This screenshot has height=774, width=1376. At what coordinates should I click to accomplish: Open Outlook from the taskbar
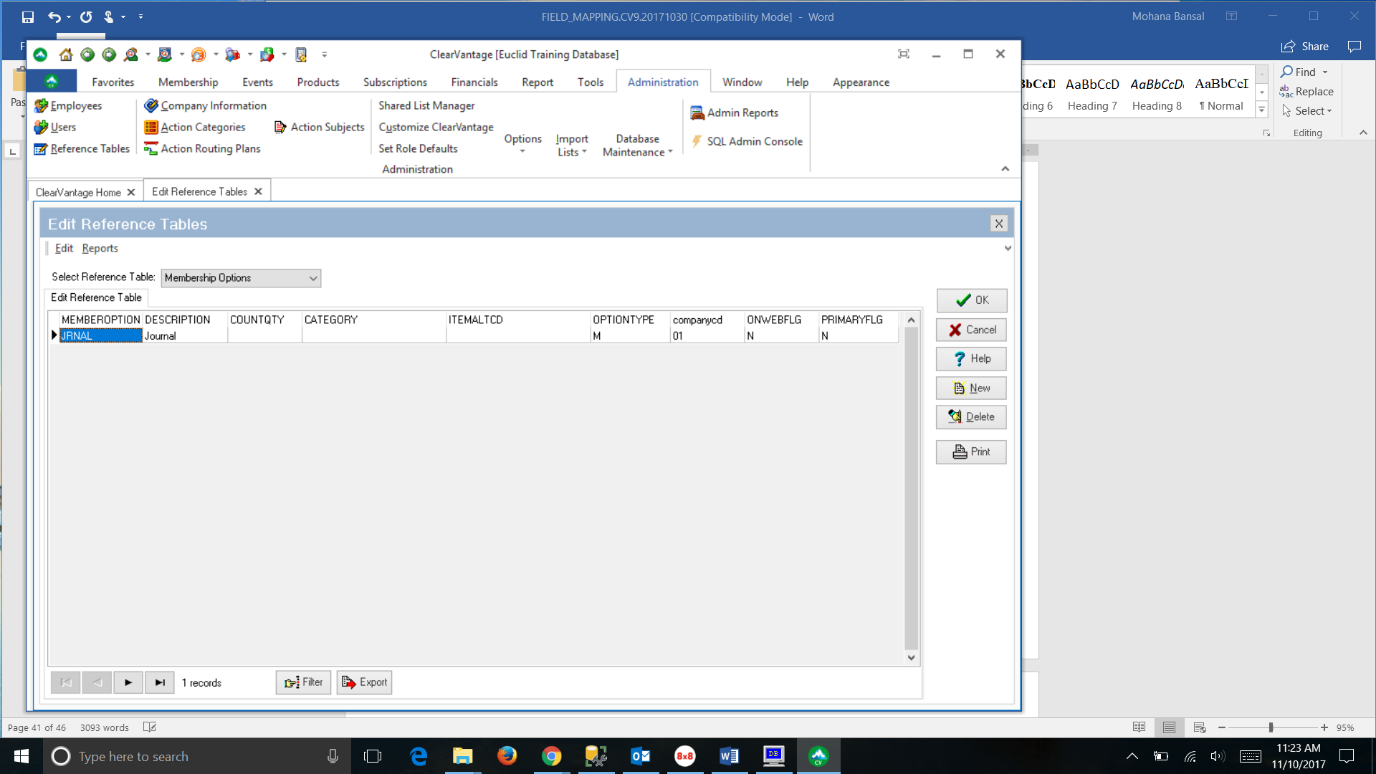[640, 756]
